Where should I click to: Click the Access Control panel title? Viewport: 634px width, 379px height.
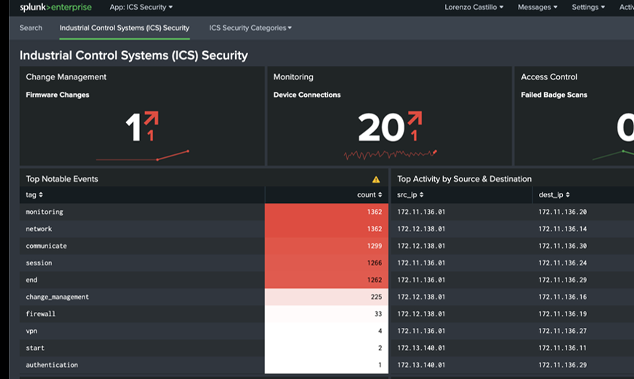[549, 77]
